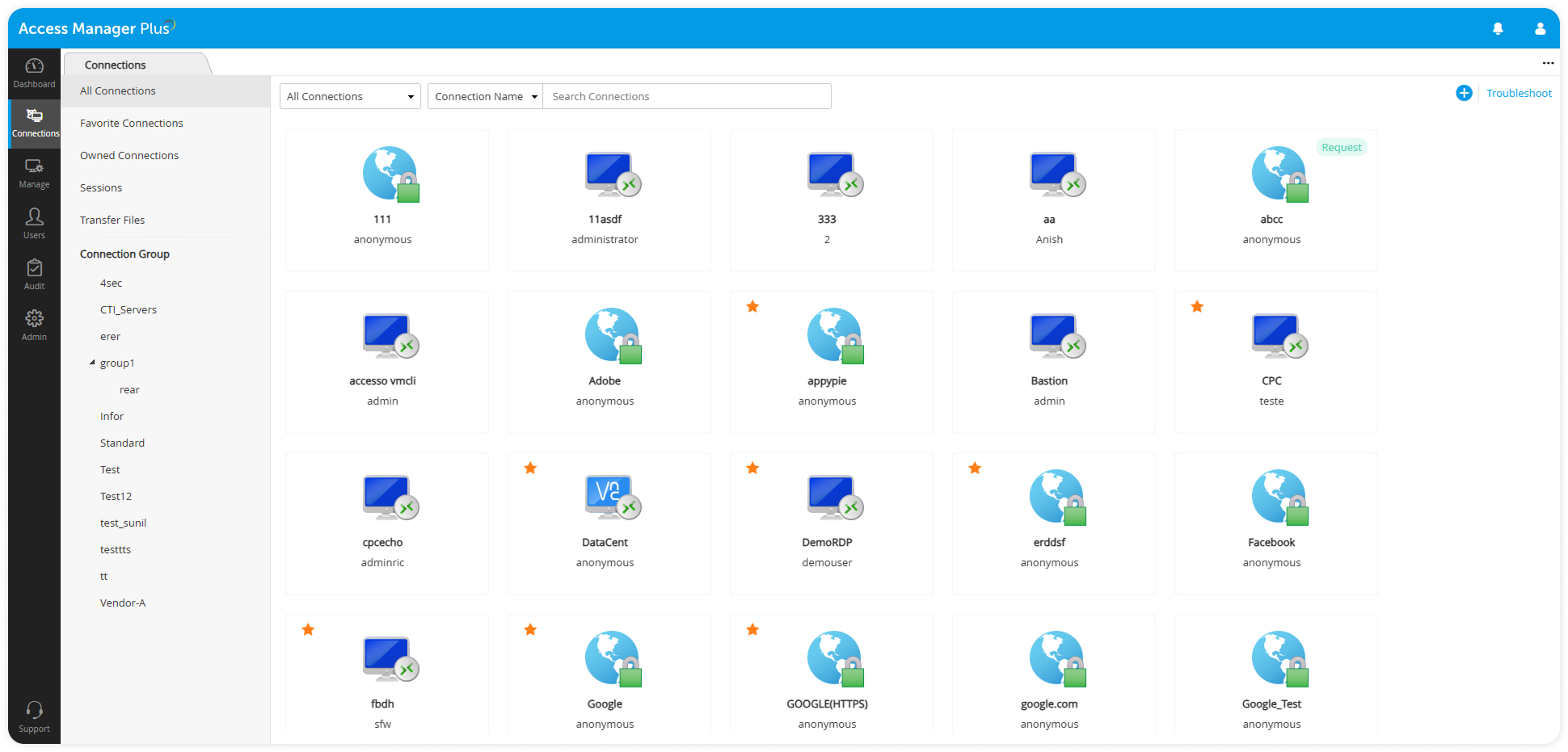Select the Transfer Files menu item

coord(112,220)
